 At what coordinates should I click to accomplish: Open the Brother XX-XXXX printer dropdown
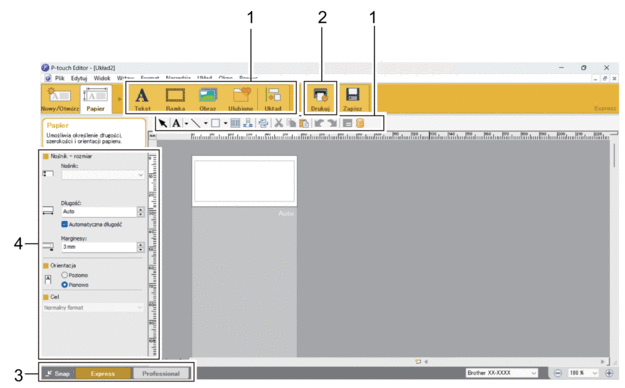tap(501, 373)
